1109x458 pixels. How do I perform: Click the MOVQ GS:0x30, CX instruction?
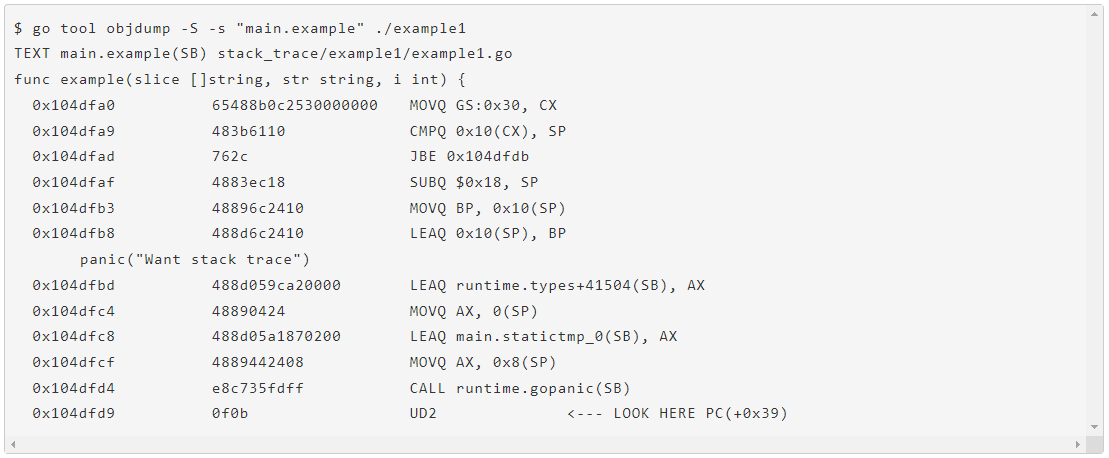click(483, 105)
